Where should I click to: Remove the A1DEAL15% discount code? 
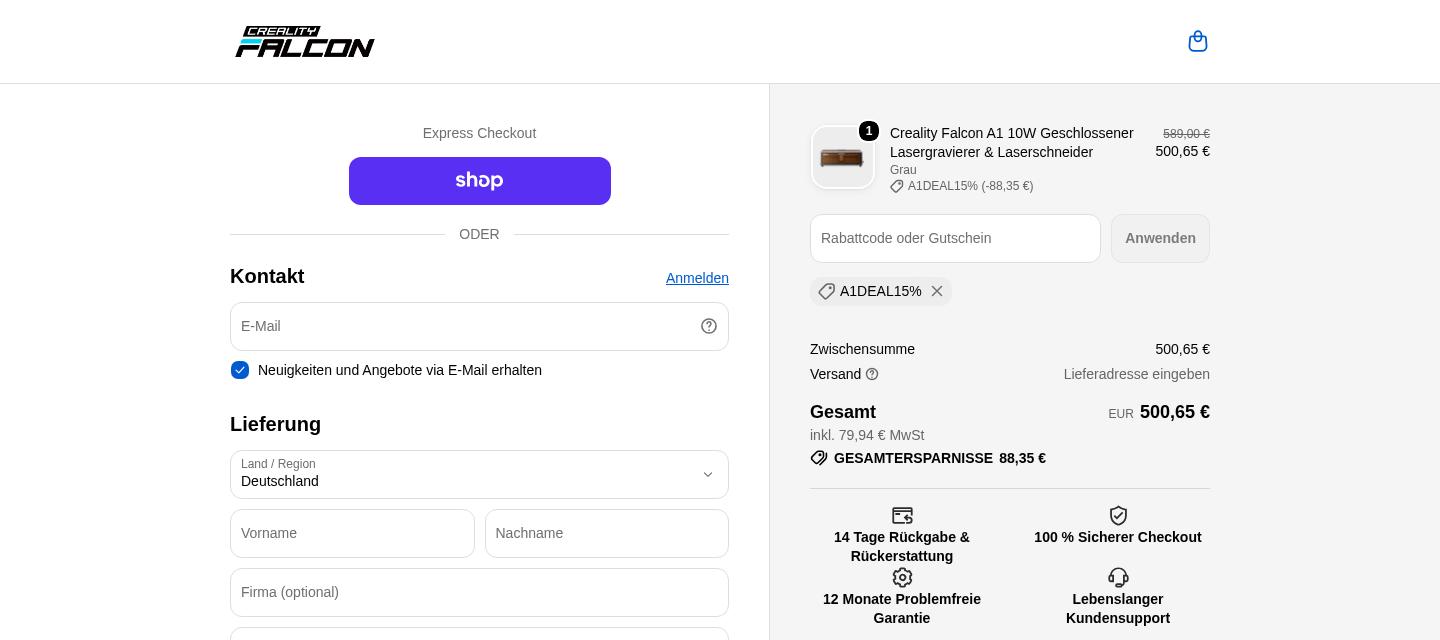[937, 291]
